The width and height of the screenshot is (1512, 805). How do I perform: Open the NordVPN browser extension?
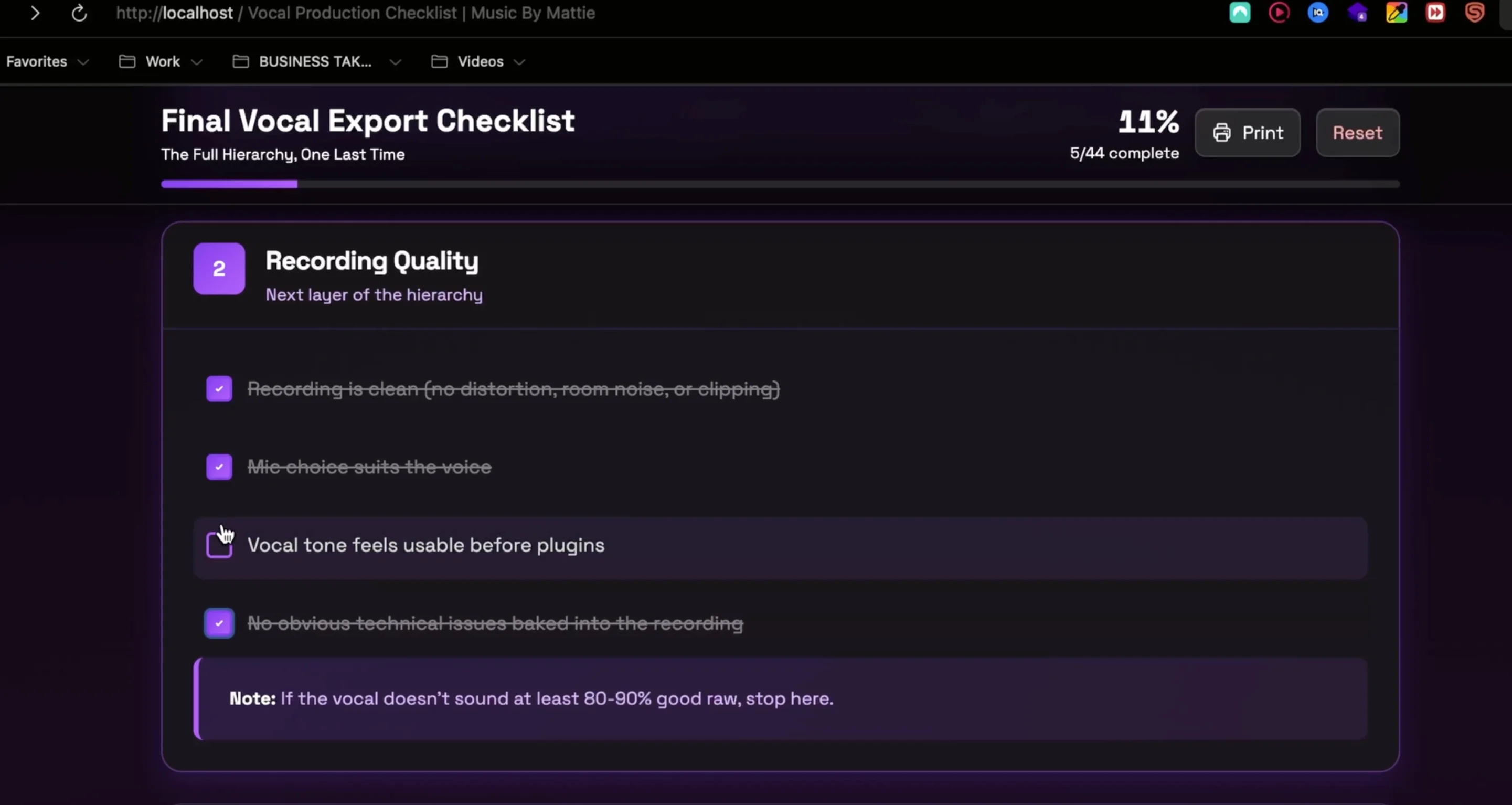click(x=1240, y=12)
